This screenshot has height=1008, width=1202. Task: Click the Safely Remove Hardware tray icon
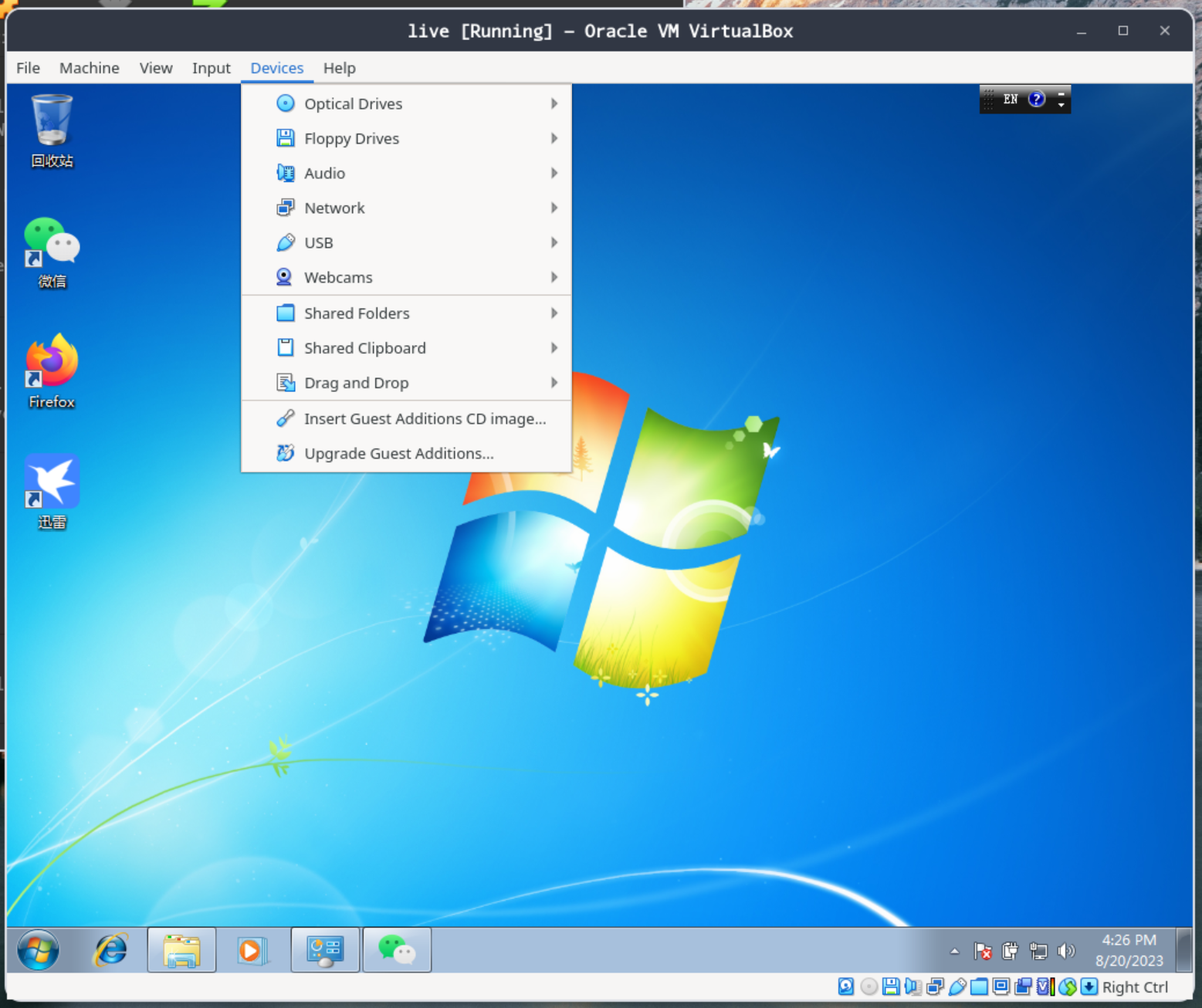coord(1010,951)
